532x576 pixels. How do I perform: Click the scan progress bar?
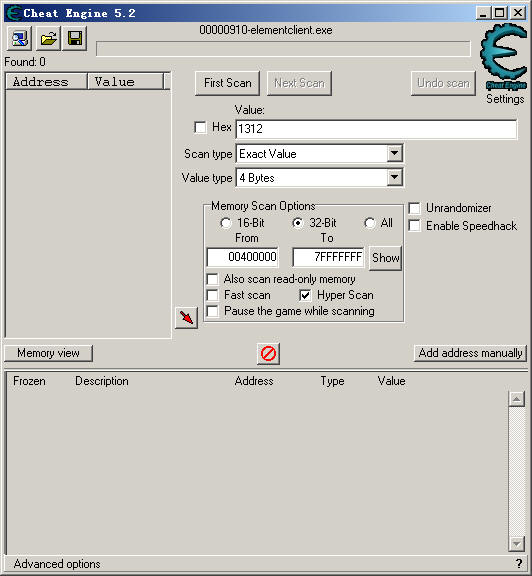click(x=283, y=49)
